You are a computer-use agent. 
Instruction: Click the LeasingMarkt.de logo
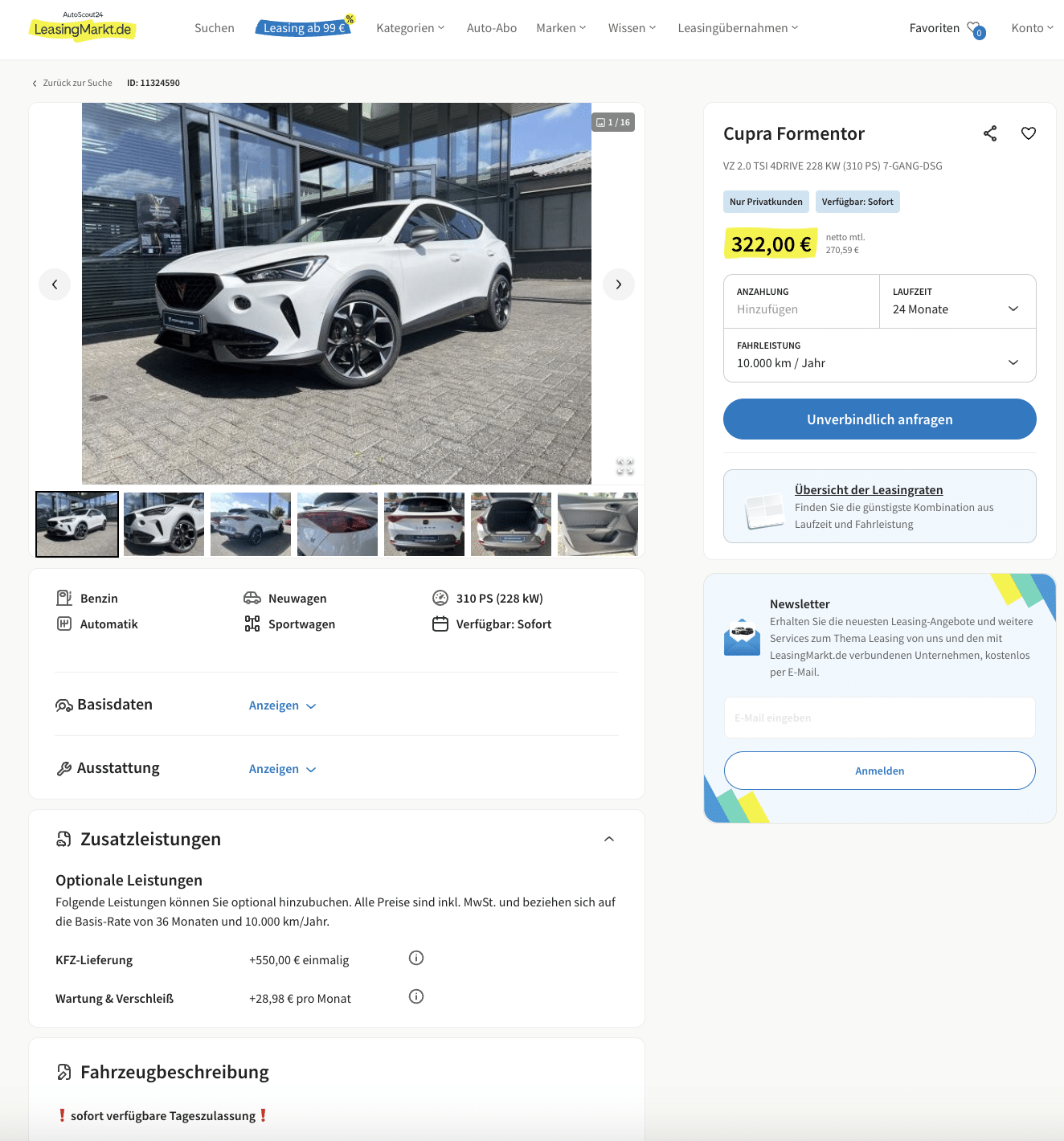click(x=83, y=27)
